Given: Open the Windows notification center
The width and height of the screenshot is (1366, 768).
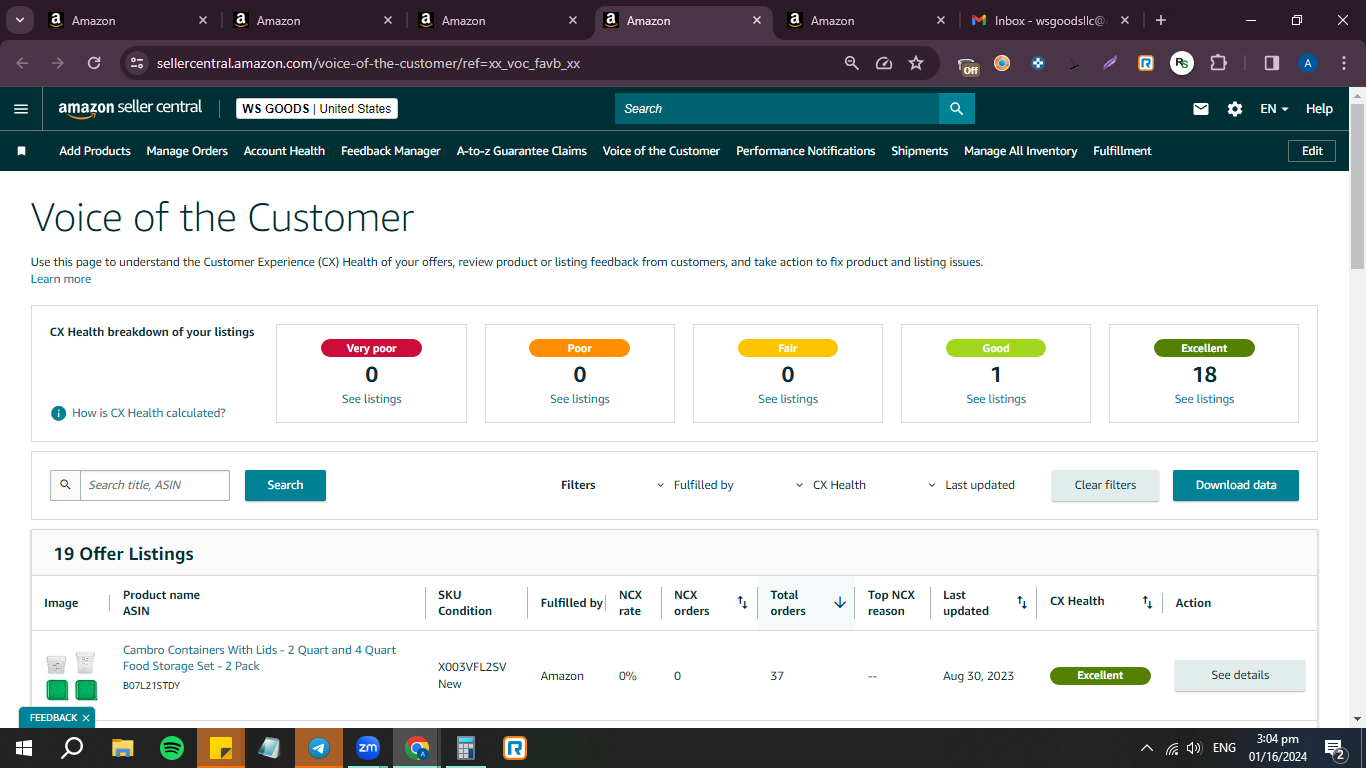Looking at the screenshot, I should 1334,747.
